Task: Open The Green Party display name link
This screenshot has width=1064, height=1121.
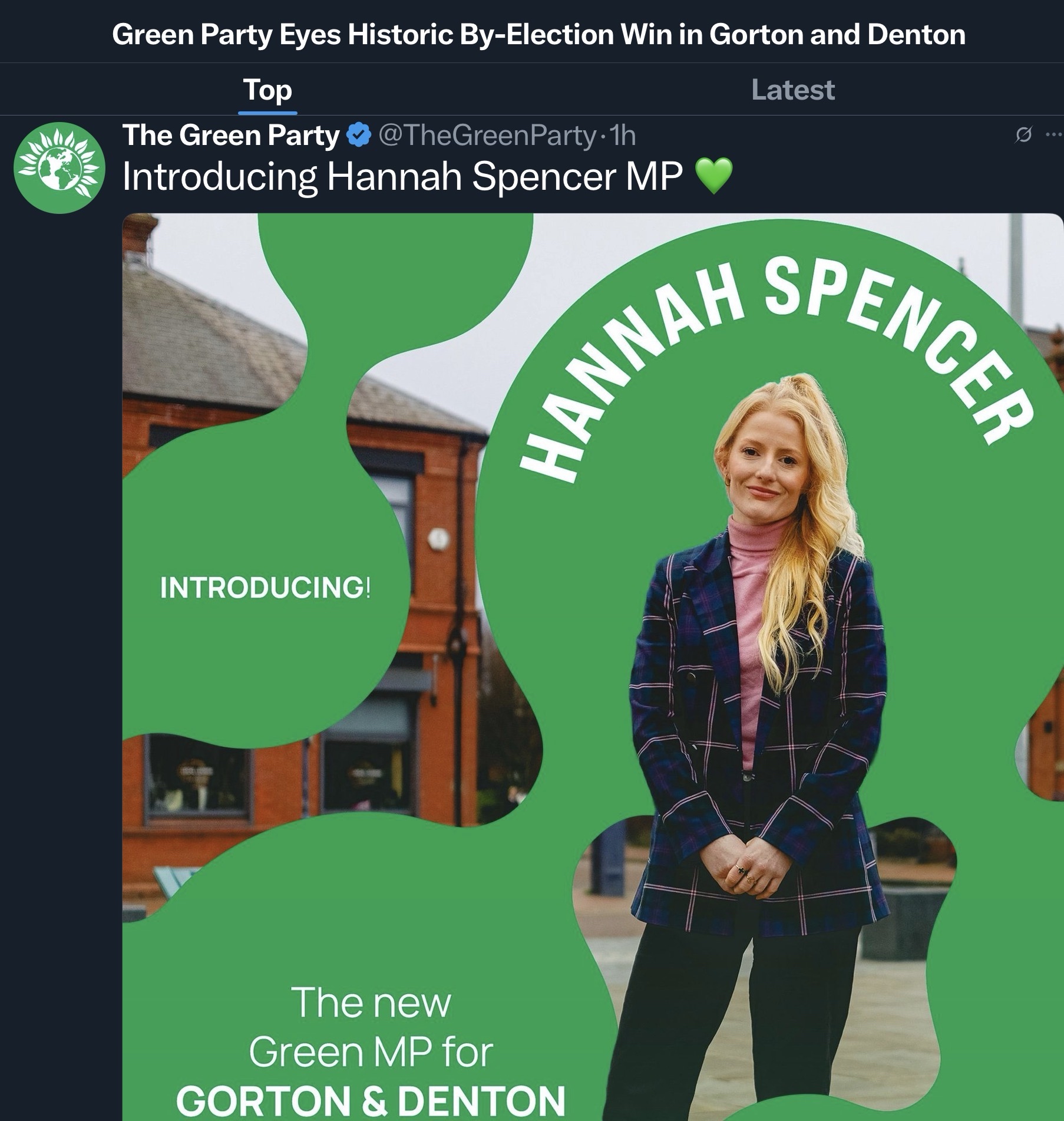Action: pos(230,136)
